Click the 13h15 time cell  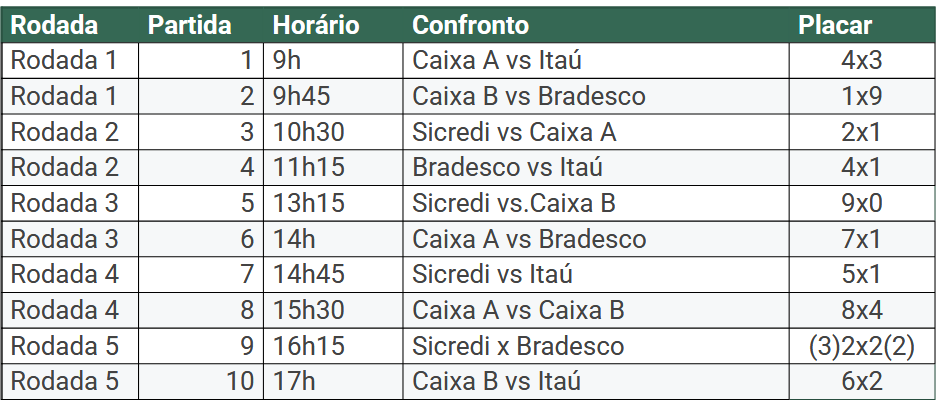[x=308, y=204]
